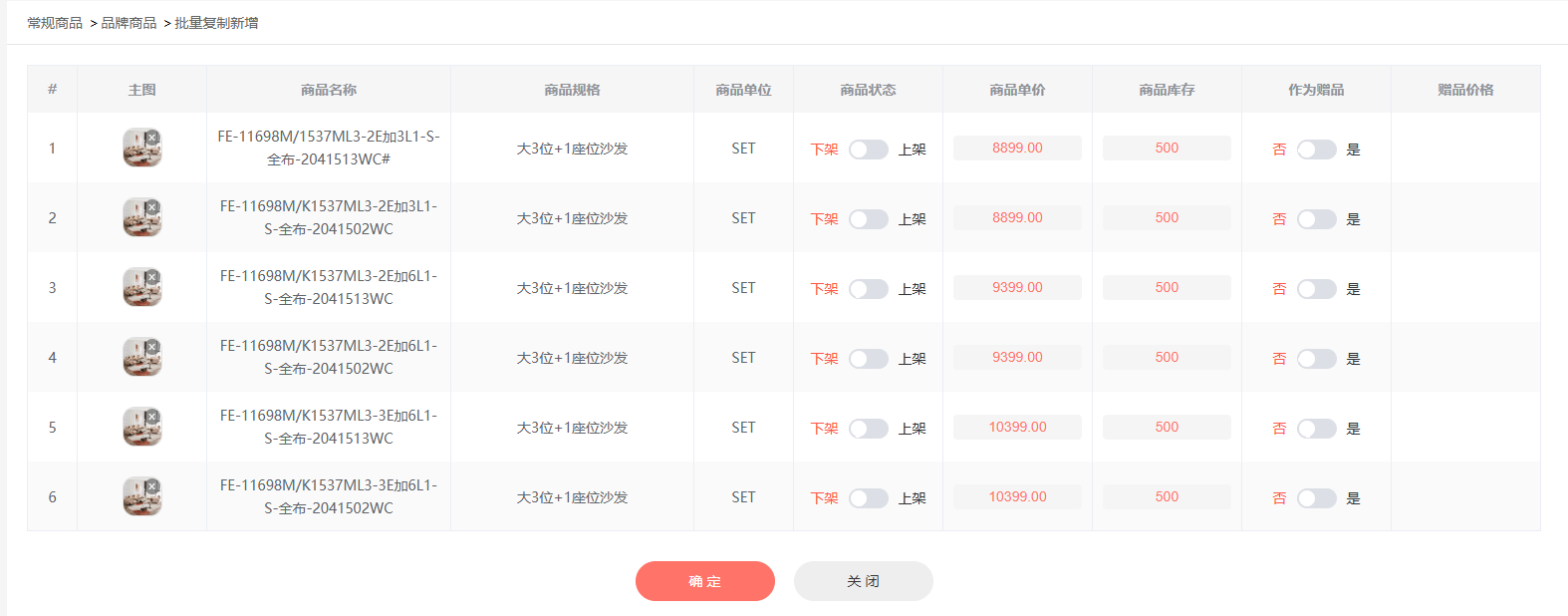This screenshot has height=616, width=1568.
Task: Click the image delete icon in row 3
Action: point(152,277)
